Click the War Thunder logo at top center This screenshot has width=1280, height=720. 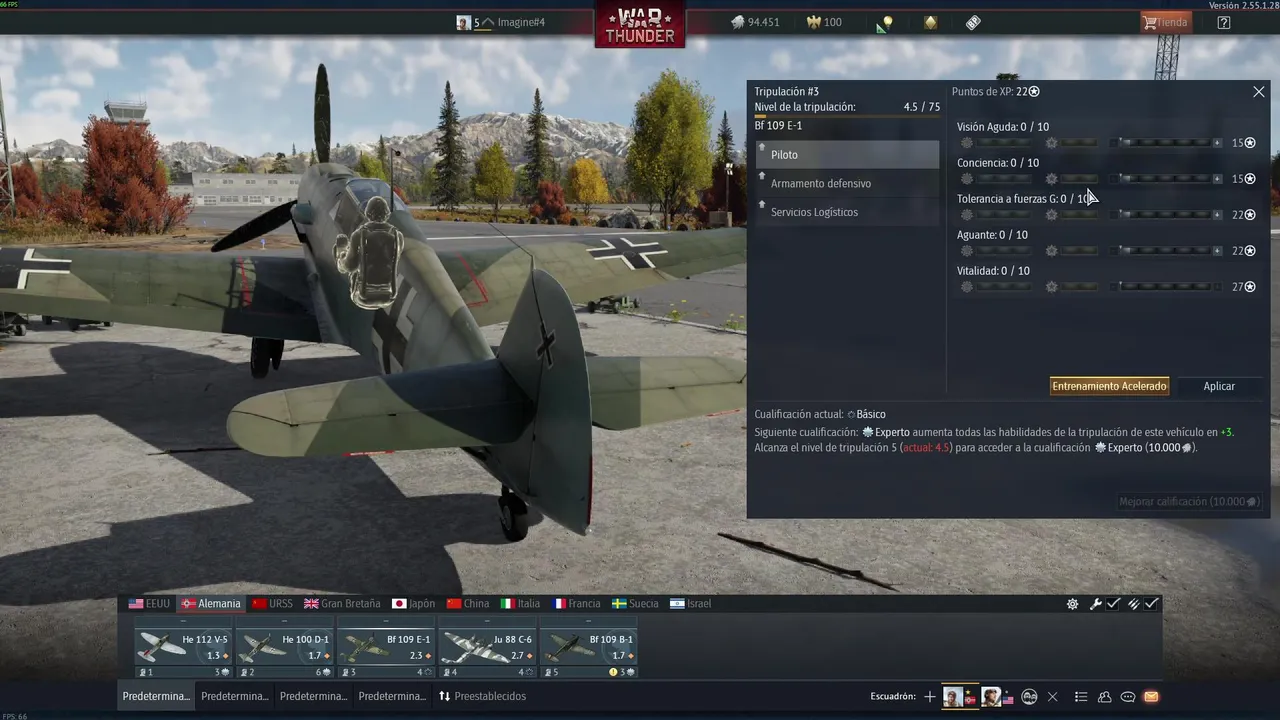(640, 24)
